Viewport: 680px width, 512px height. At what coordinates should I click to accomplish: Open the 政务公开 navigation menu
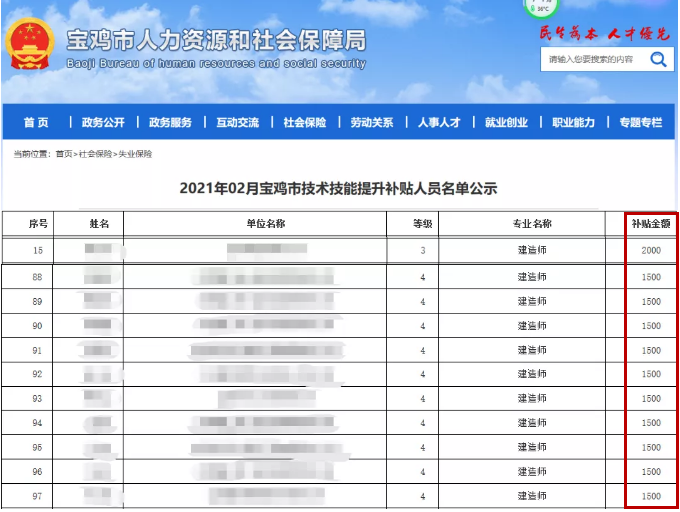[x=103, y=123]
